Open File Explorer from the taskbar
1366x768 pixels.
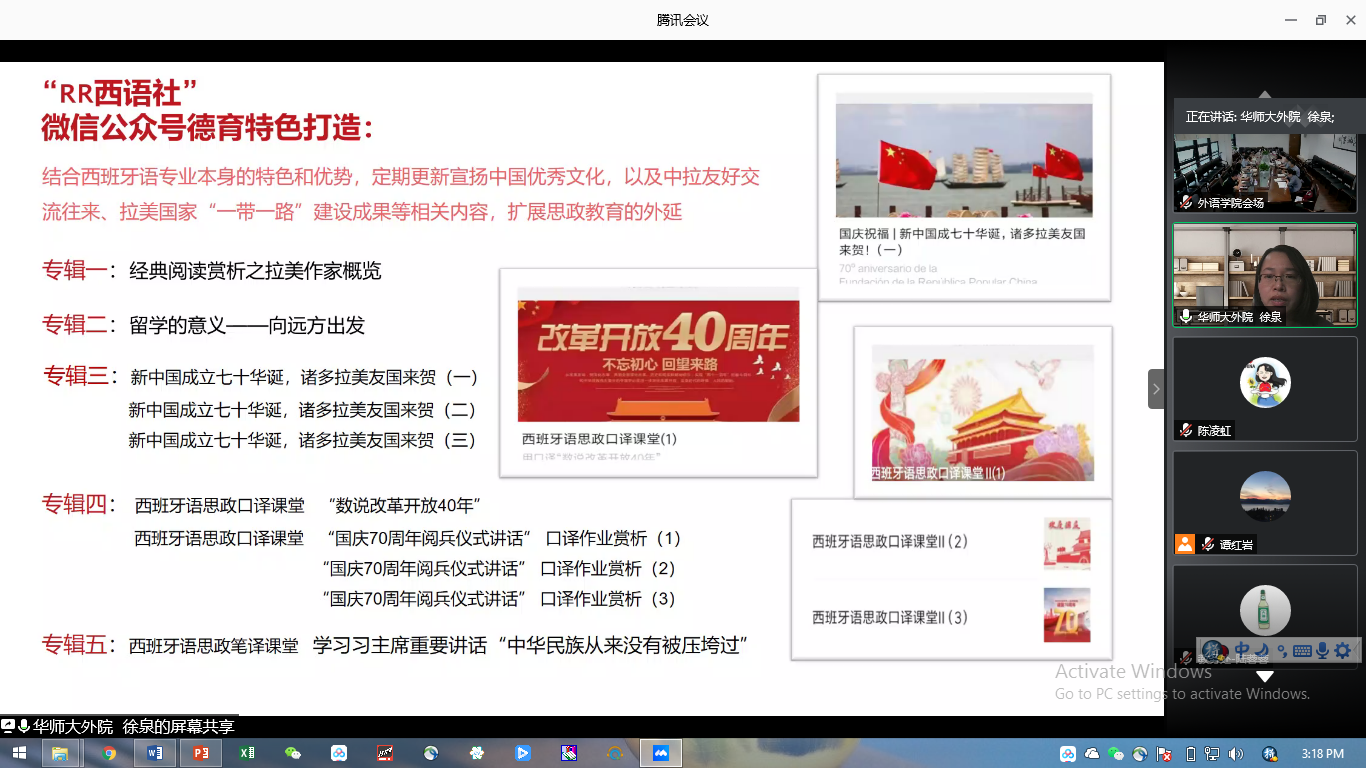pyautogui.click(x=60, y=753)
